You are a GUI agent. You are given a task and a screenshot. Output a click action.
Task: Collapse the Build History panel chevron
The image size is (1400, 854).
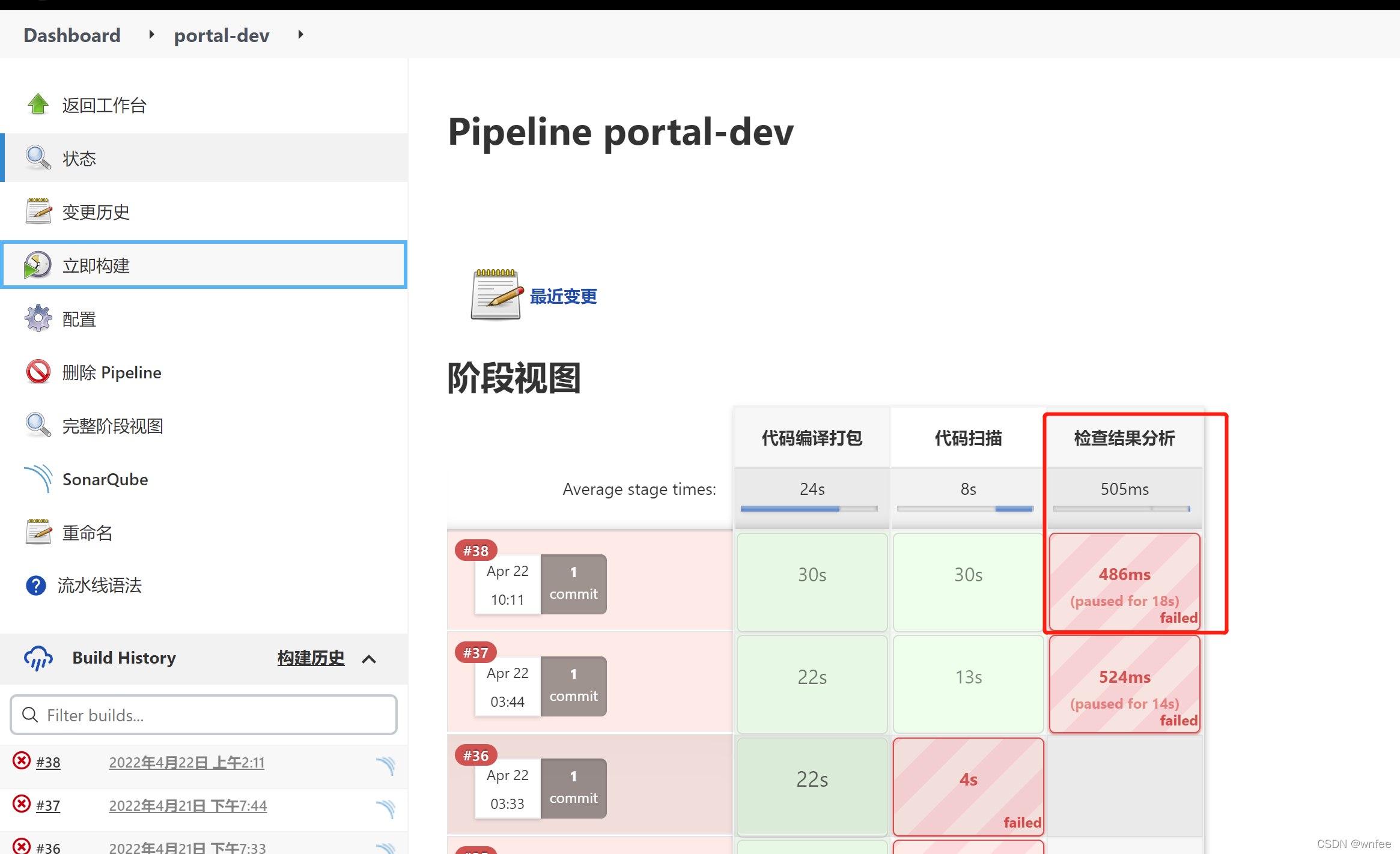coord(369,658)
